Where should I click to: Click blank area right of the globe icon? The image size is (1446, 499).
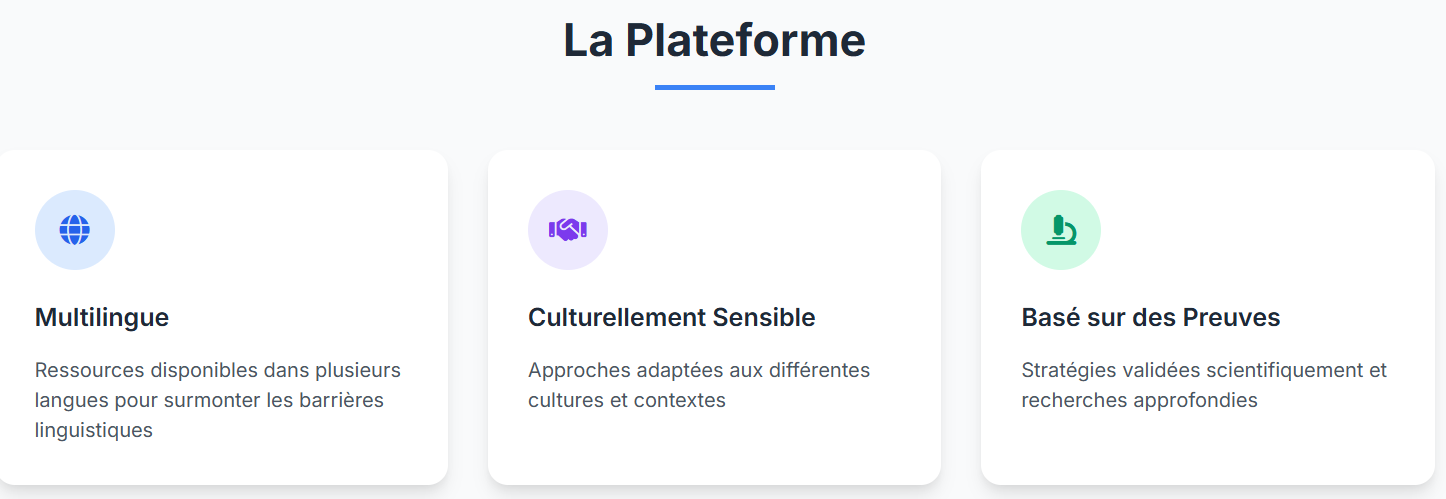(x=270, y=230)
